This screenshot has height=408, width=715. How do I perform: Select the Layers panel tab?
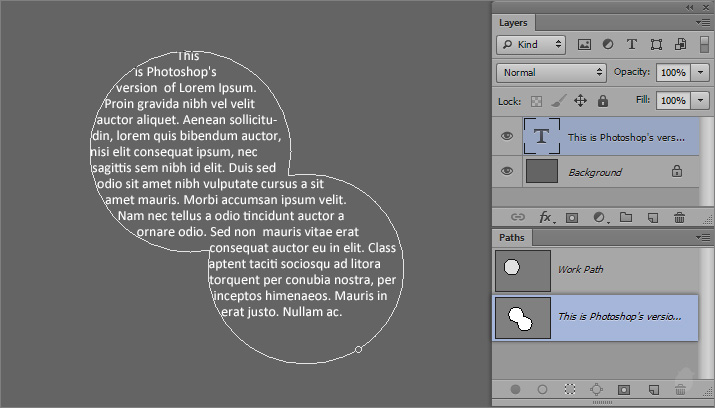pos(513,21)
